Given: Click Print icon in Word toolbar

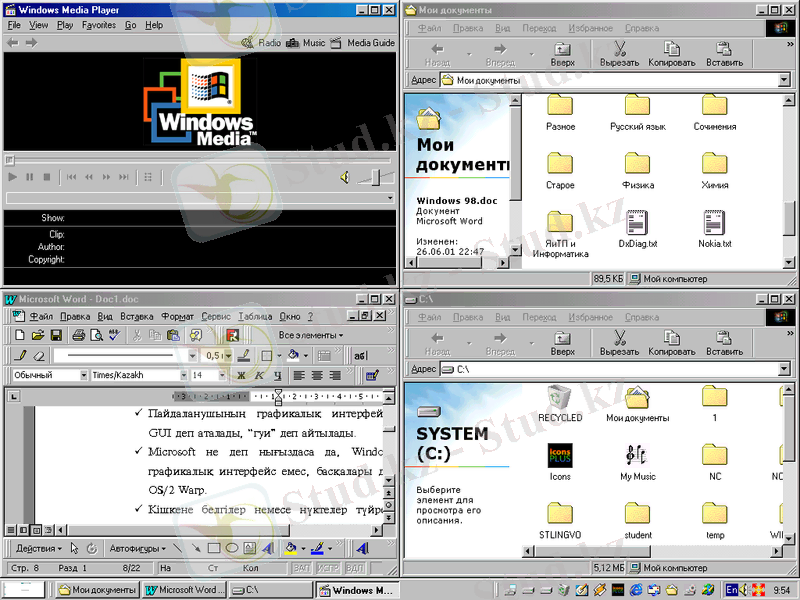Looking at the screenshot, I should (78, 335).
